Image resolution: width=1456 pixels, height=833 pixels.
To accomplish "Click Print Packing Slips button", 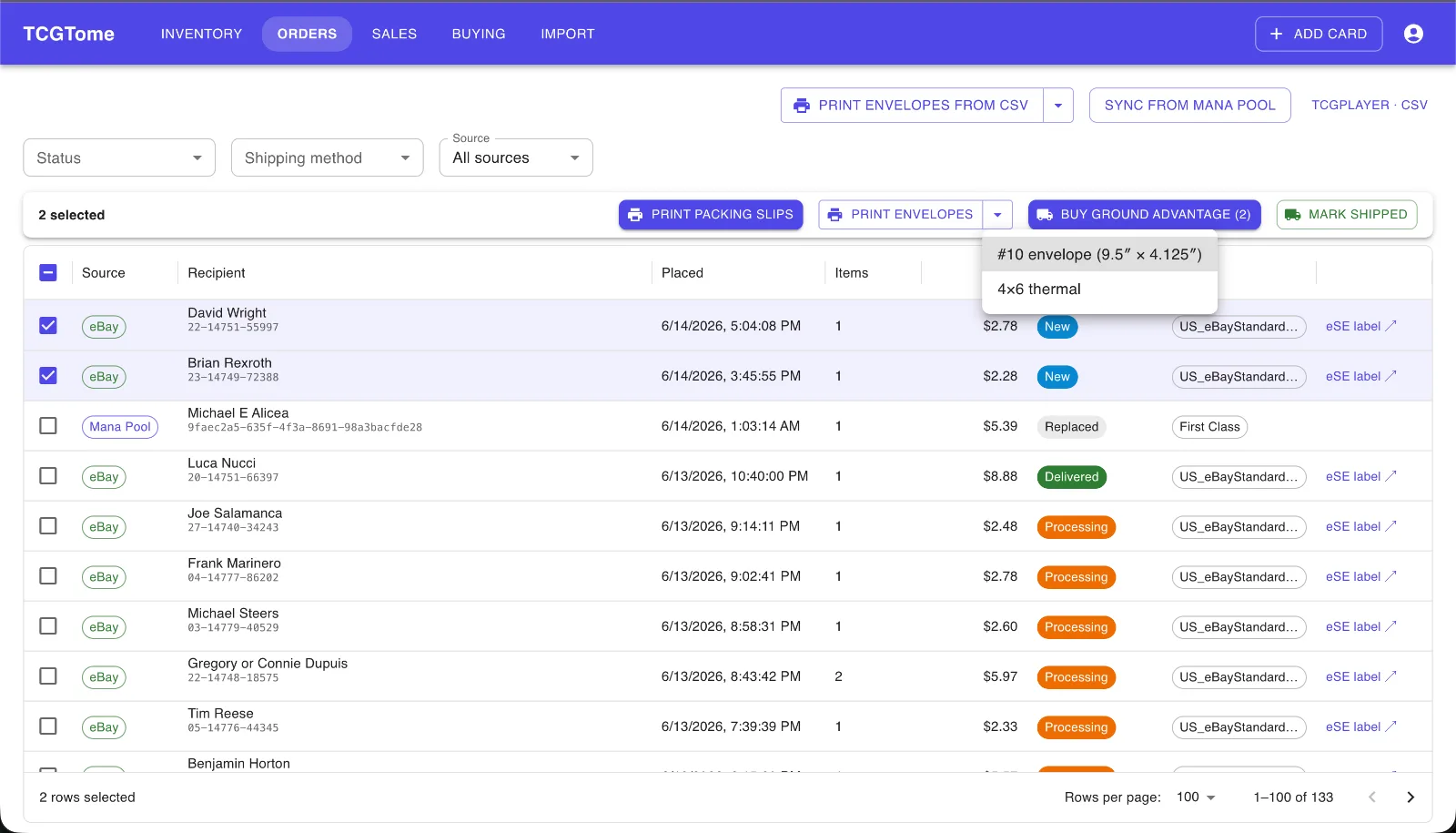I will (x=711, y=215).
